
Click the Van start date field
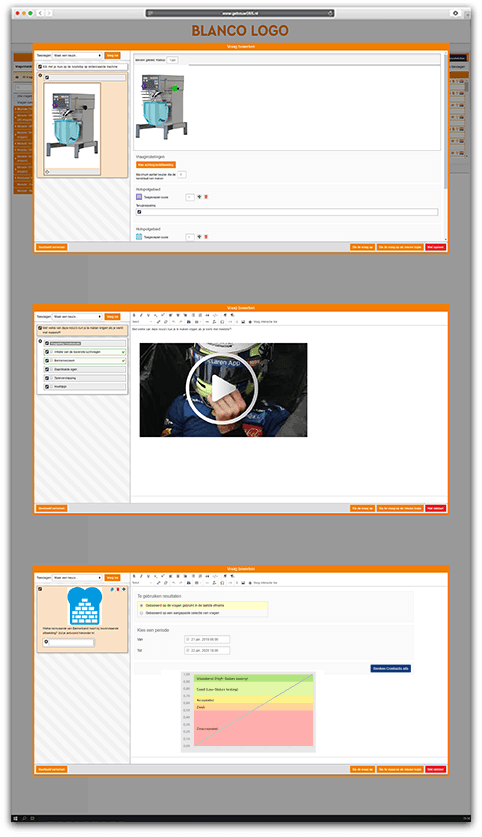pyautogui.click(x=207, y=639)
